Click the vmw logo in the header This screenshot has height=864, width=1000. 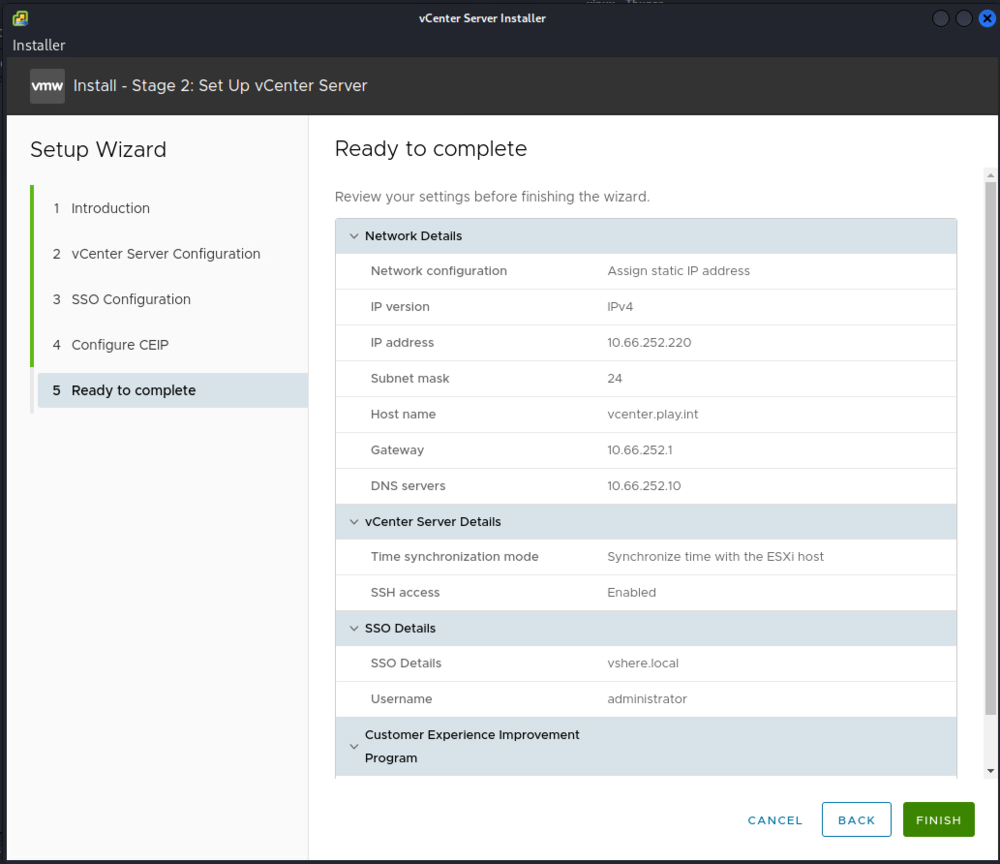47,86
